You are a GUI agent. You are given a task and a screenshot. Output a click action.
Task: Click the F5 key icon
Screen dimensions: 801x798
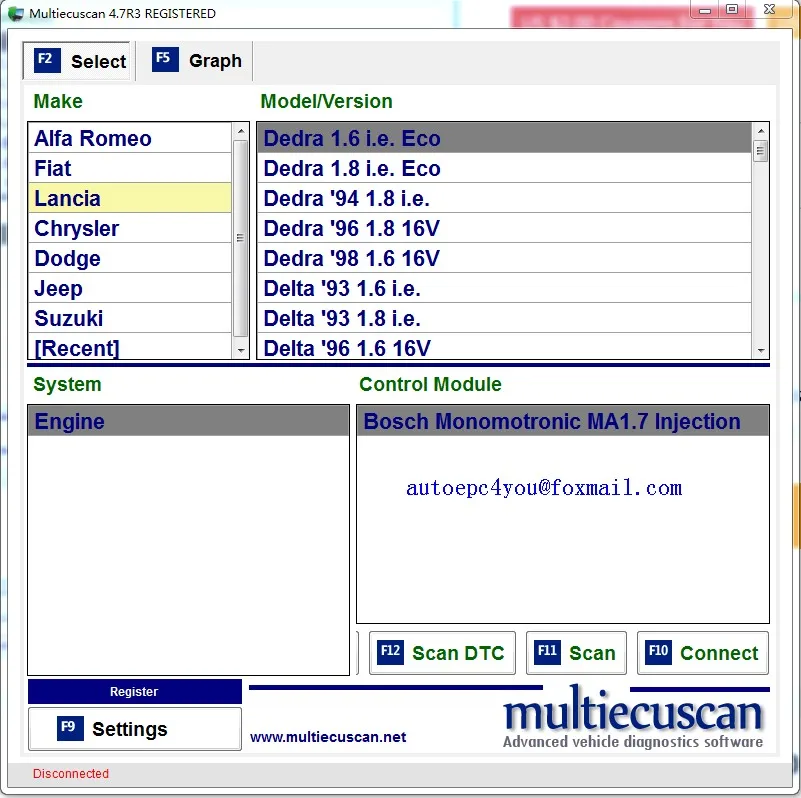point(164,59)
